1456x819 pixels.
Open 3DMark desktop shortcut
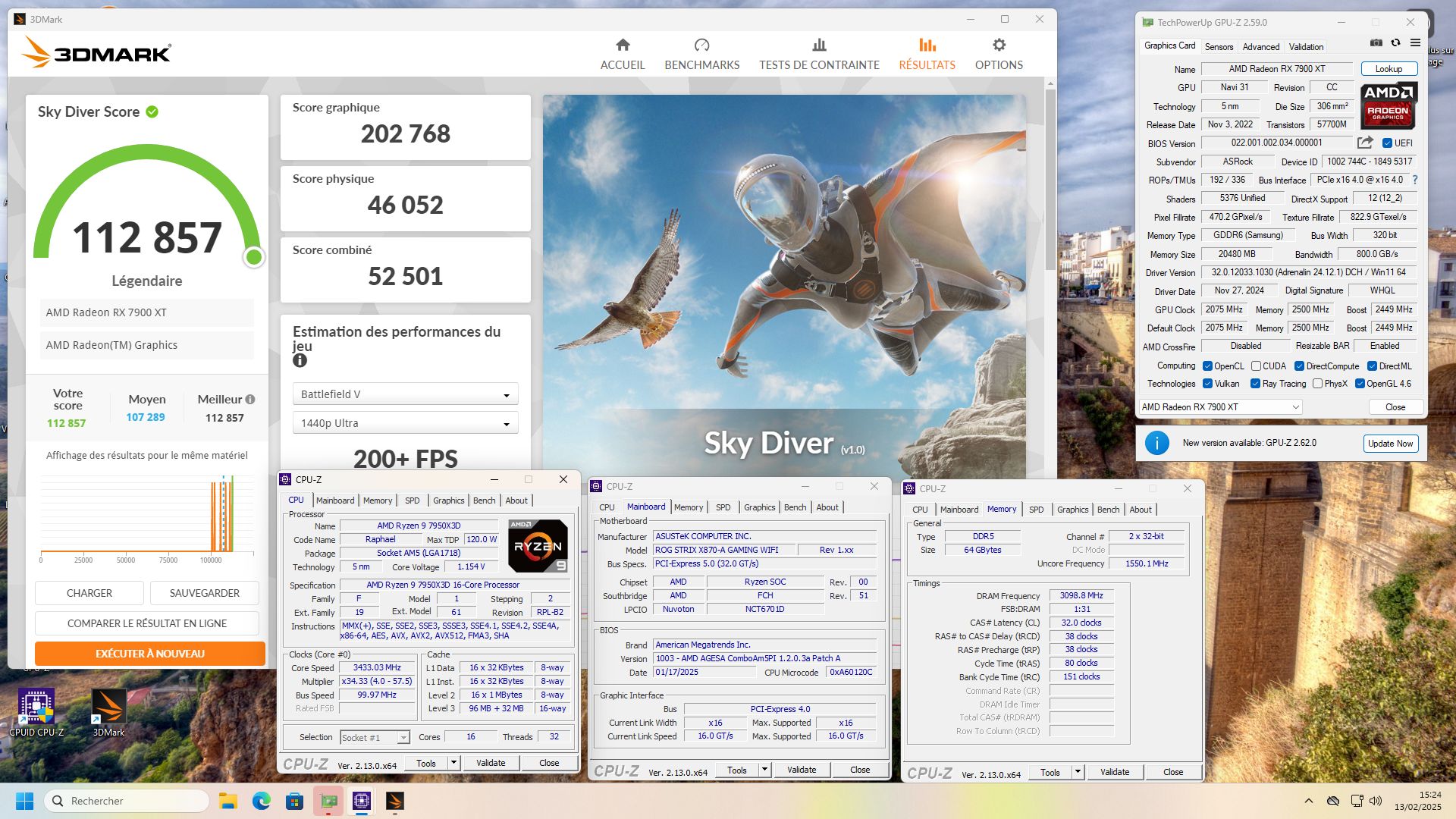tap(108, 713)
